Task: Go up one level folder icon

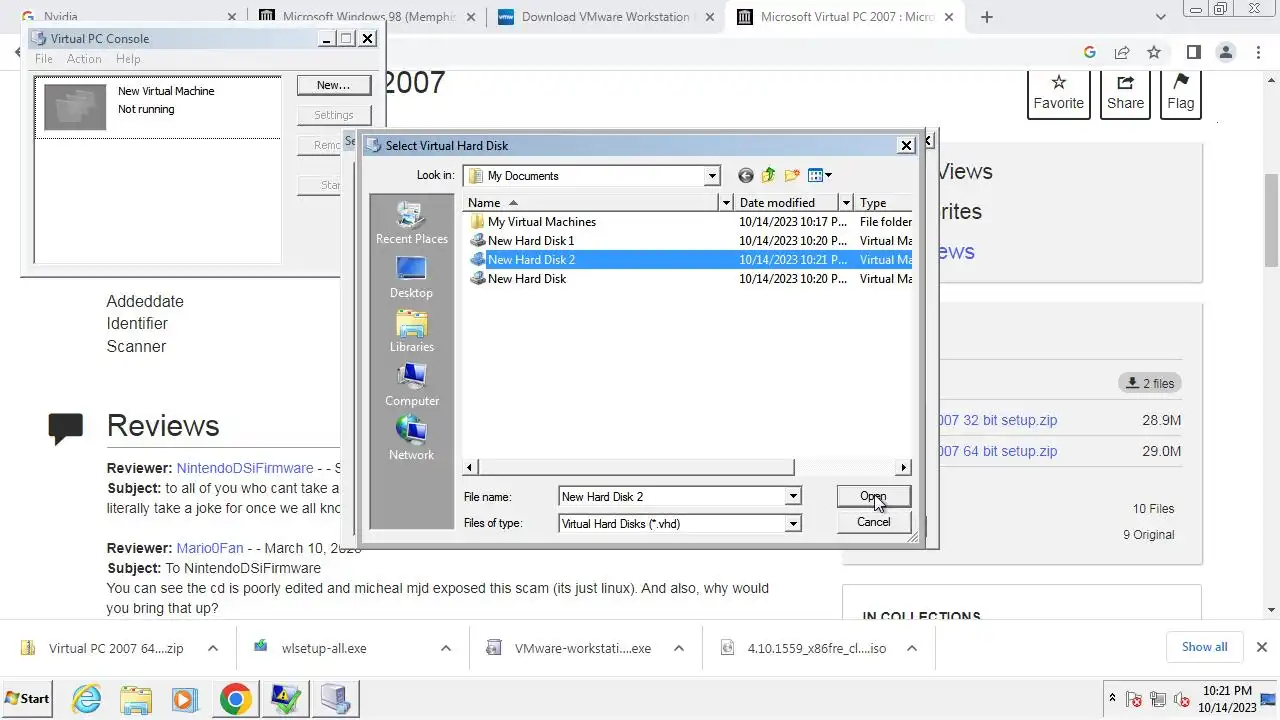Action: point(768,176)
